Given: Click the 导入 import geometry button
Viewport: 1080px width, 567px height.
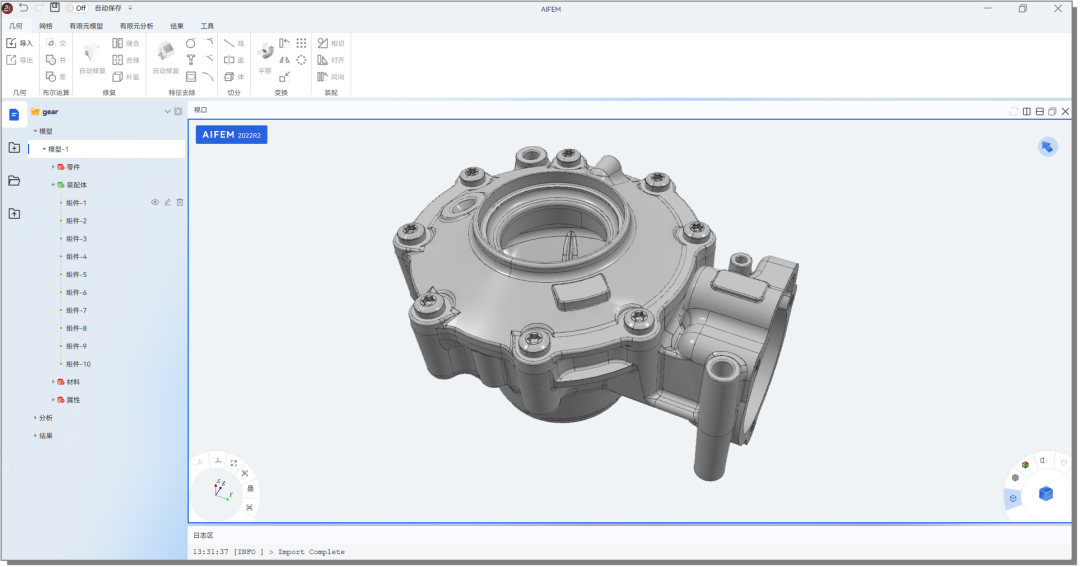Looking at the screenshot, I should coord(19,43).
